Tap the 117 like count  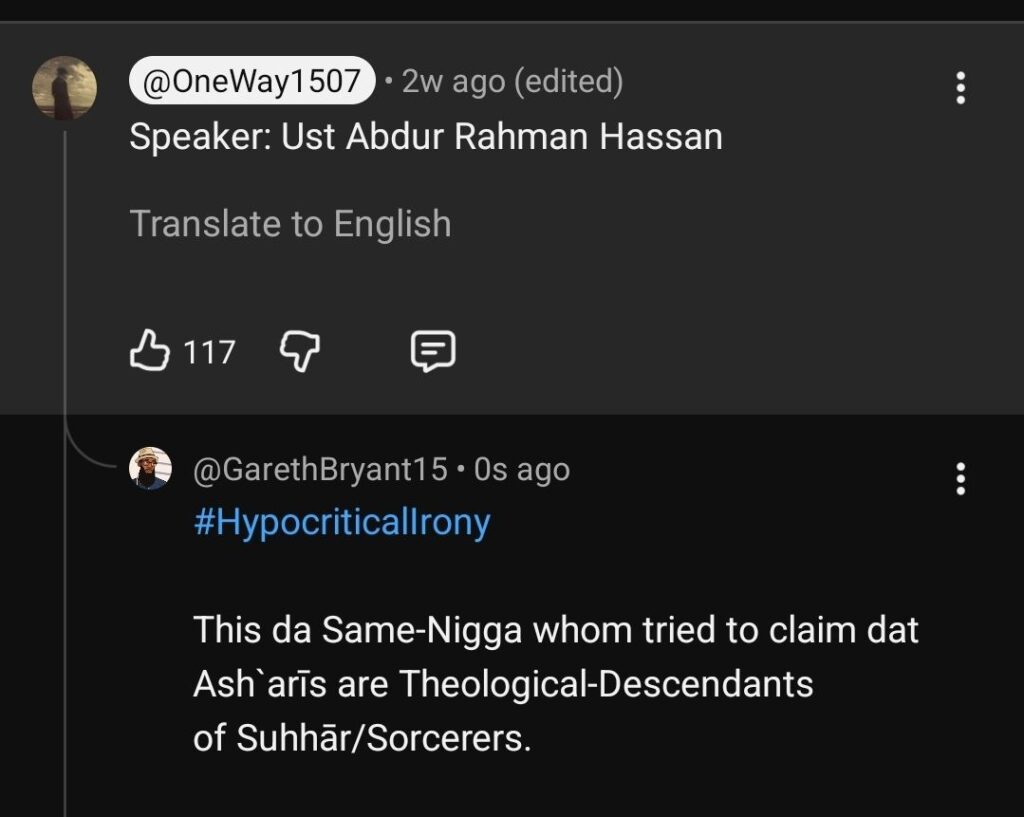pos(209,352)
